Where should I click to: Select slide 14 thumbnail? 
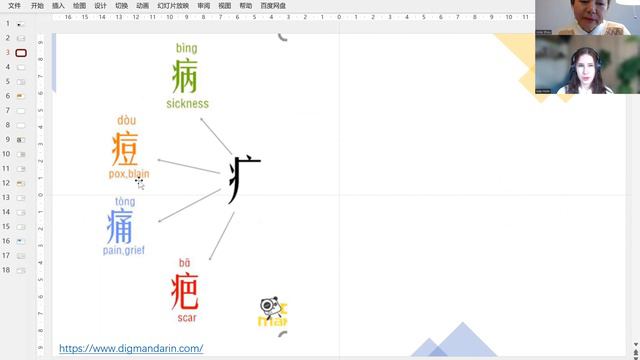pyautogui.click(x=21, y=212)
